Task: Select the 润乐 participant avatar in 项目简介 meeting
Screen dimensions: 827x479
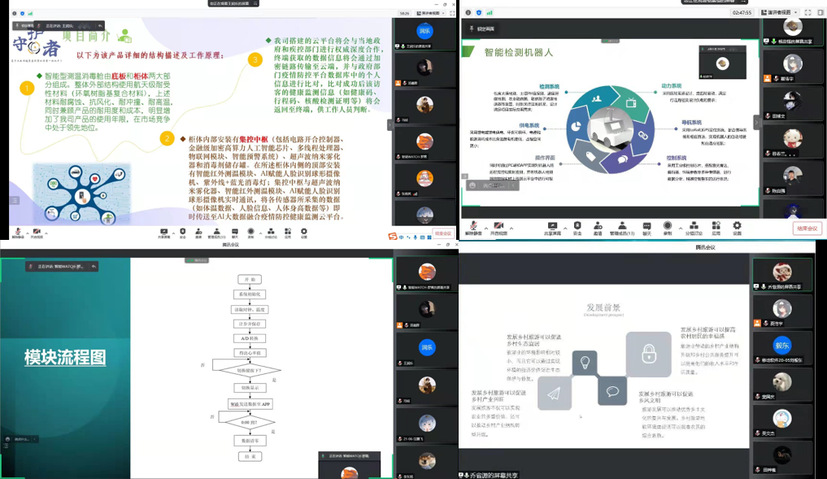Action: click(x=426, y=32)
